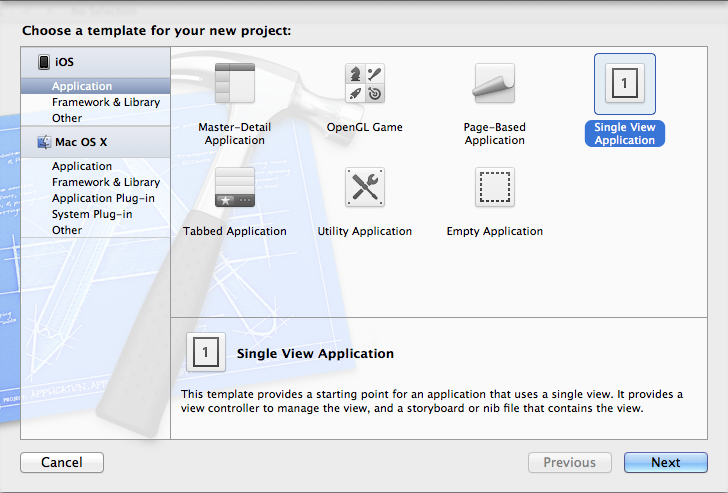Select the Utility Application template icon
Screen dimensions: 728x493
[x=365, y=188]
